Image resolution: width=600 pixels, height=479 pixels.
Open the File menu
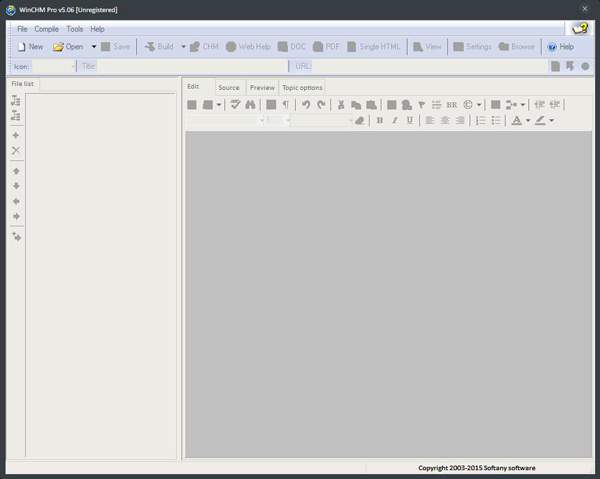click(22, 29)
